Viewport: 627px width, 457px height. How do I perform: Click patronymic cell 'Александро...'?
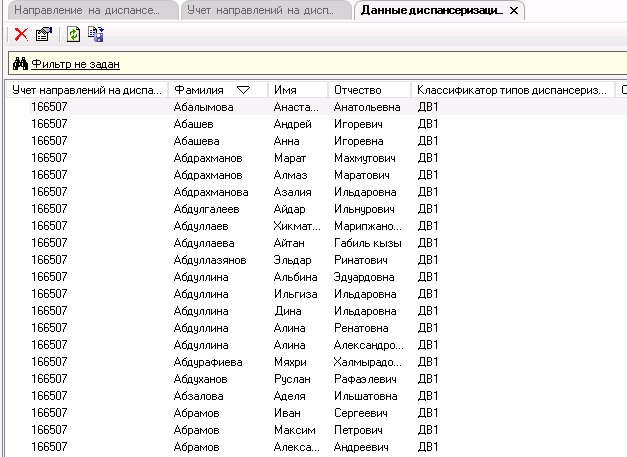369,345
